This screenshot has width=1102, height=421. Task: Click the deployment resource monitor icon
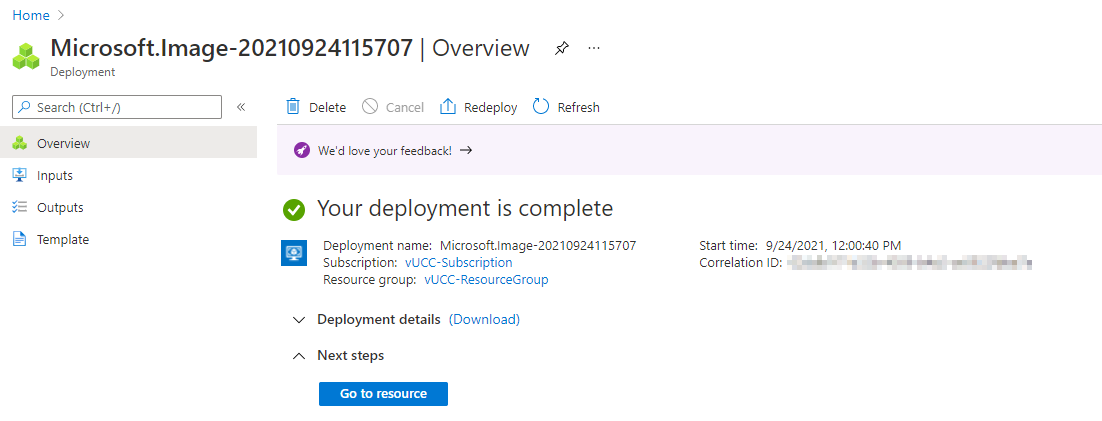pos(294,253)
